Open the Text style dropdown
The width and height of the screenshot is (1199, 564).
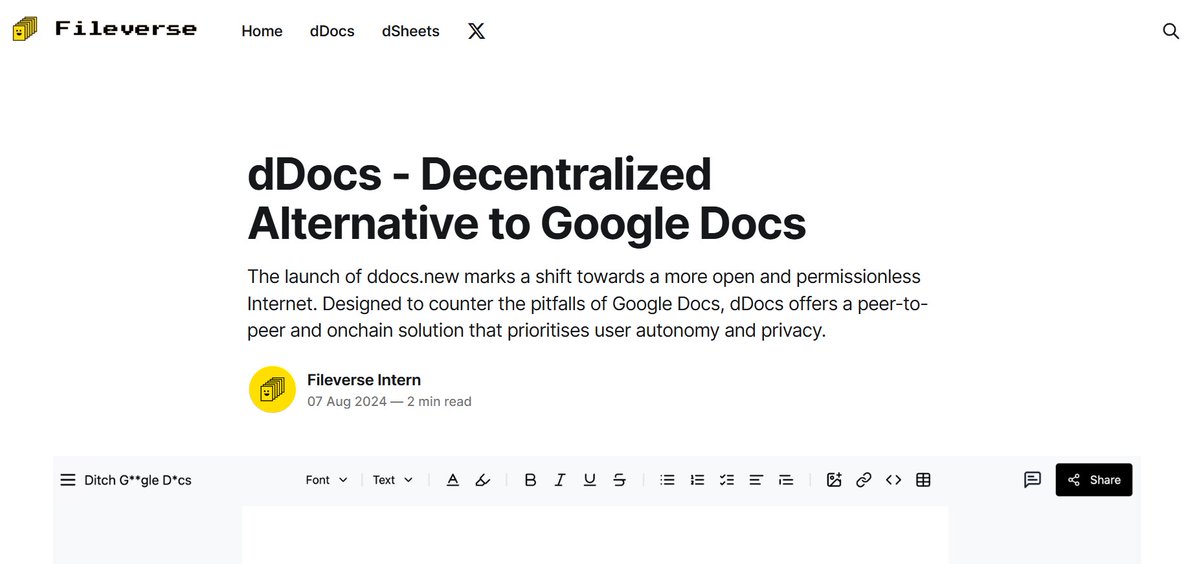coord(392,480)
